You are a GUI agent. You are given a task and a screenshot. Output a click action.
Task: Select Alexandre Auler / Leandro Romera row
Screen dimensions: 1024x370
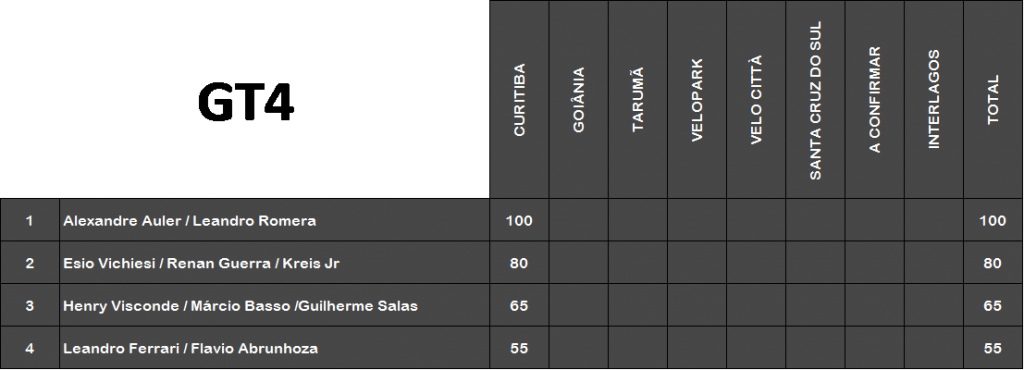coord(511,221)
